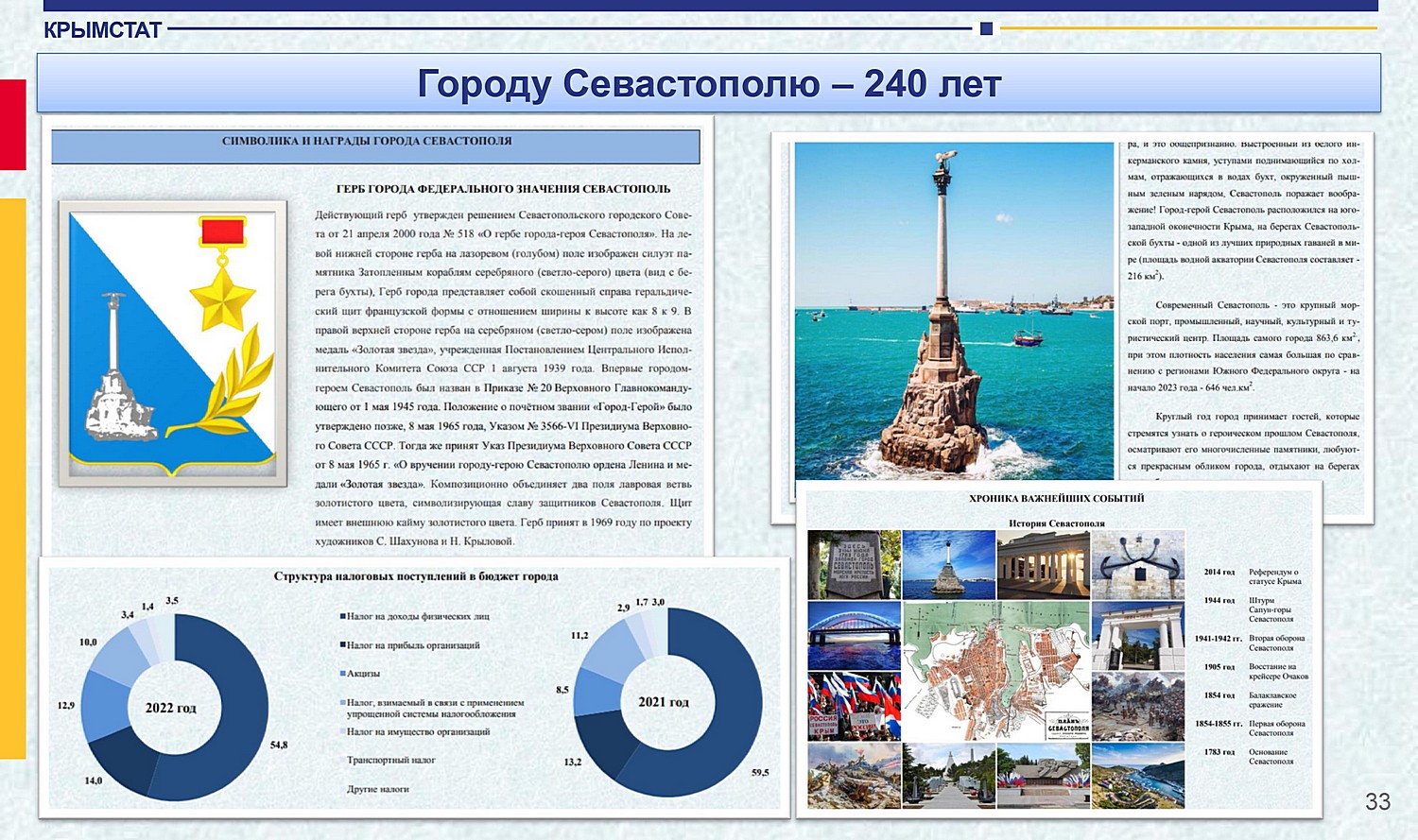Image resolution: width=1418 pixels, height=840 pixels.
Task: Click the '11,2' data label
Action: (x=579, y=635)
